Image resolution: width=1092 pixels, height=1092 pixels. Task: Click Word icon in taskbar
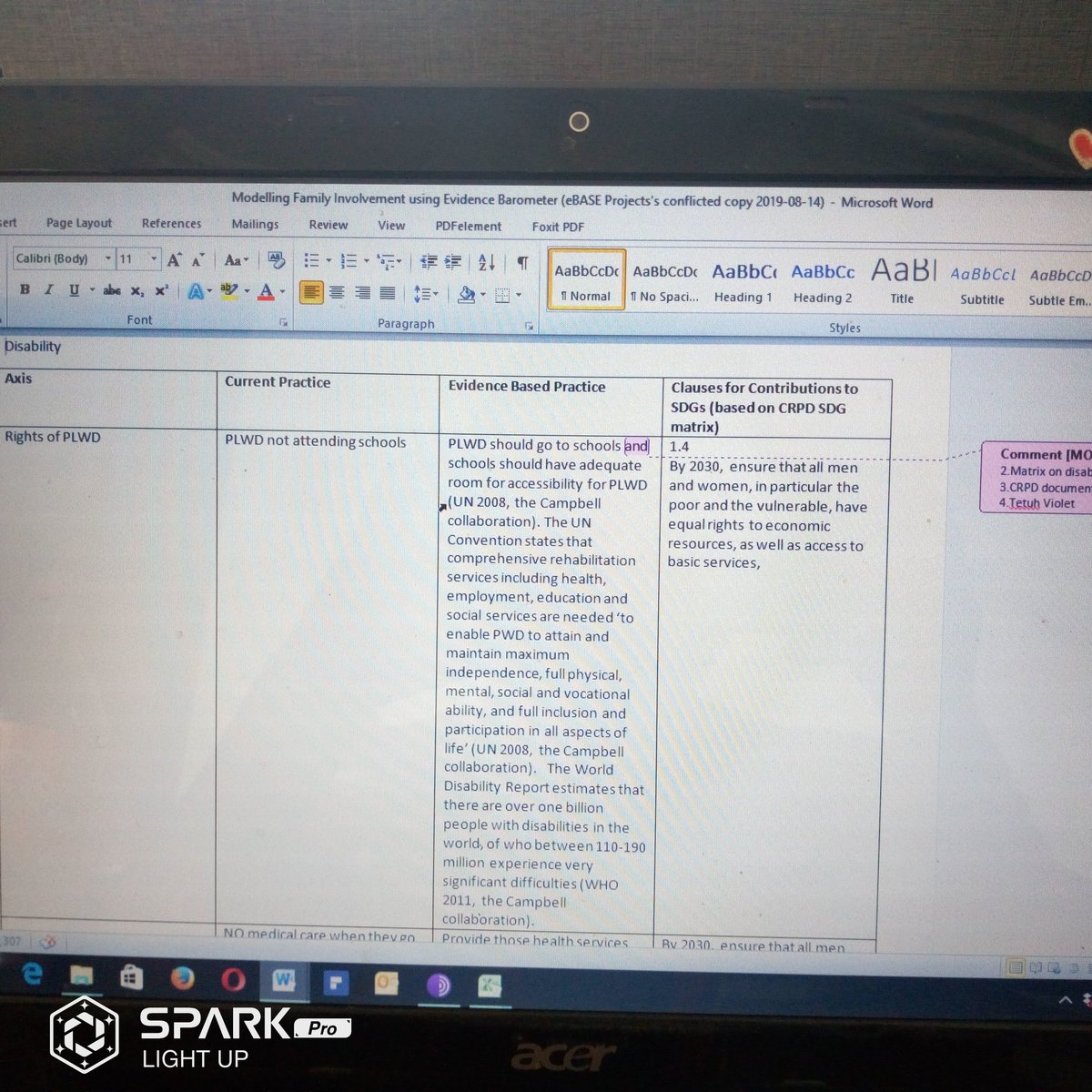tap(285, 981)
